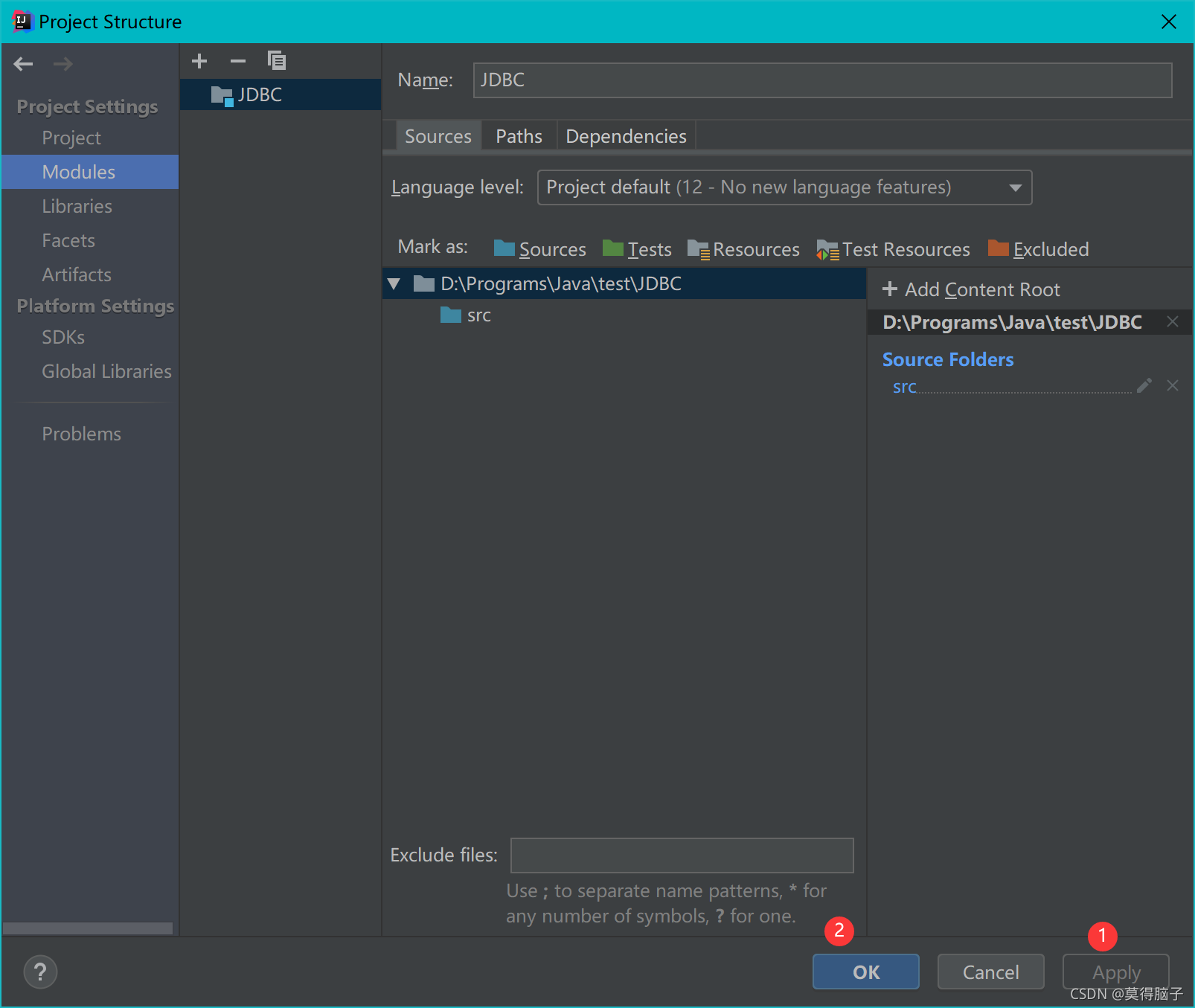Switch to the Paths tab
The image size is (1195, 1008).
click(519, 136)
